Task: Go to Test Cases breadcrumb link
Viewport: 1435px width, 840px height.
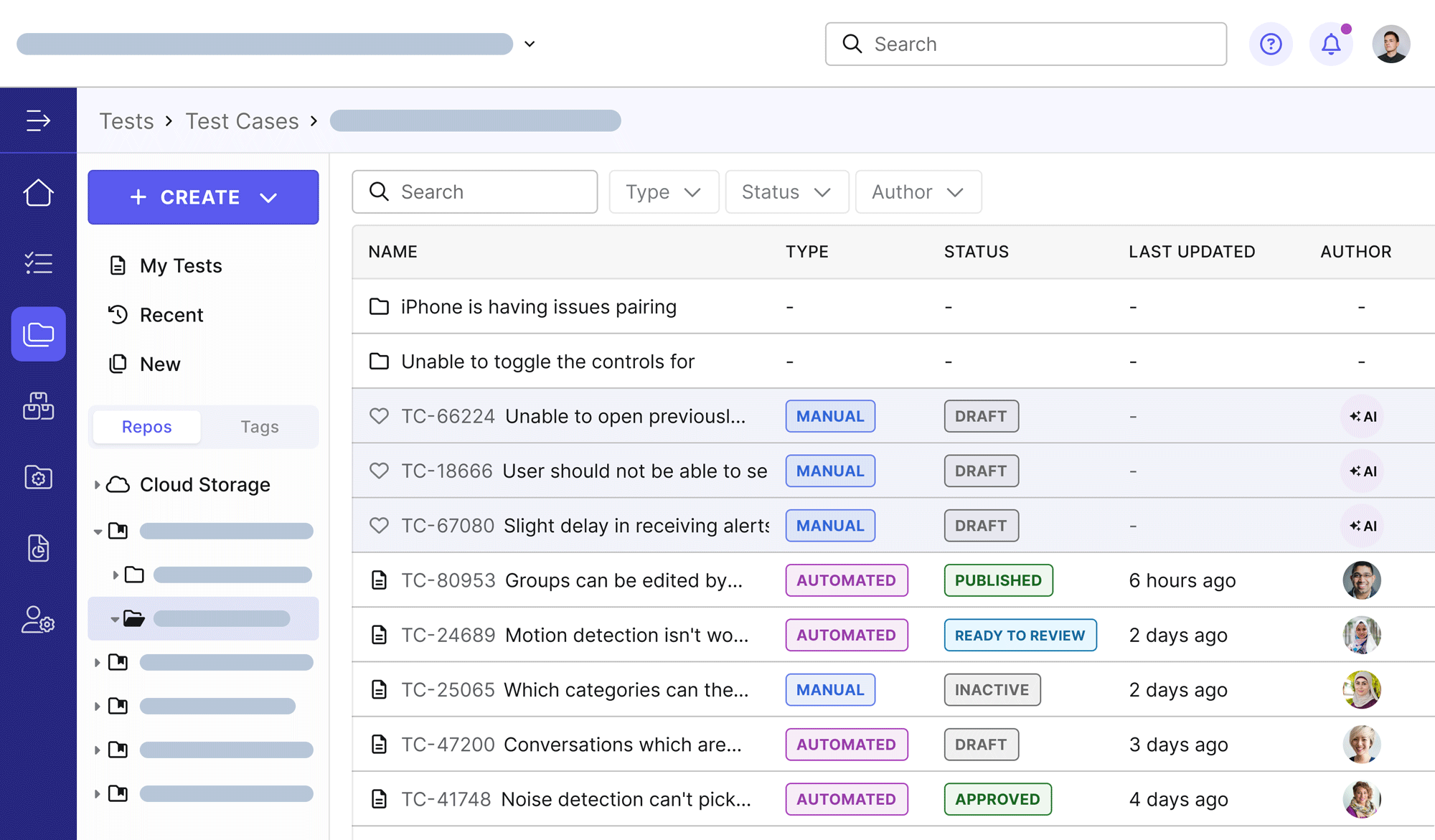Action: (242, 121)
